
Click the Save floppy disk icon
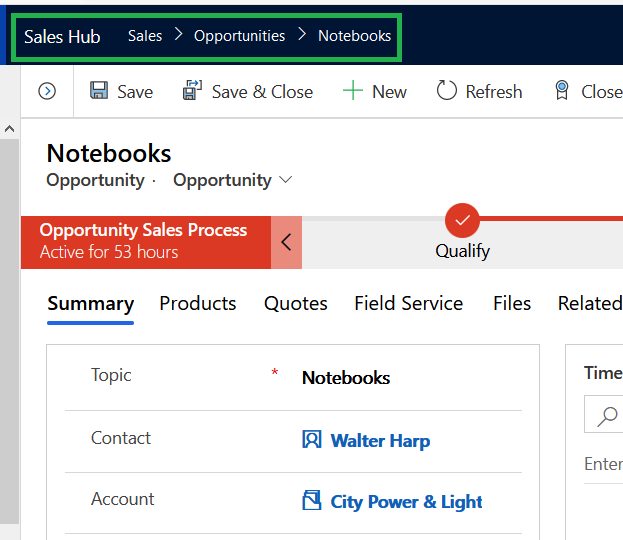[x=99, y=90]
